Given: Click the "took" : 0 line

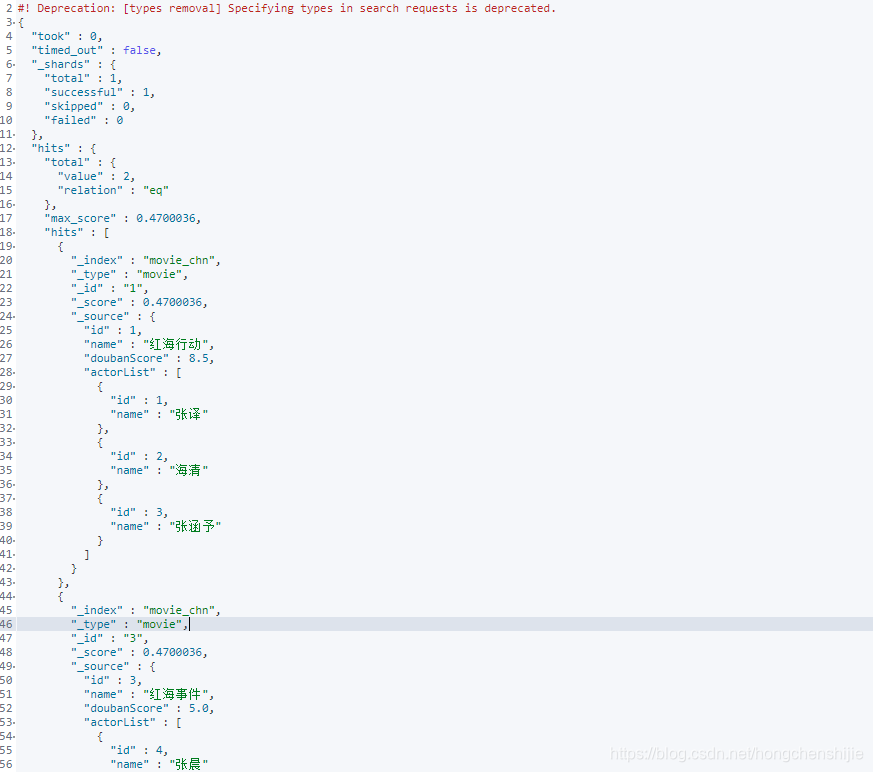Looking at the screenshot, I should tap(67, 36).
